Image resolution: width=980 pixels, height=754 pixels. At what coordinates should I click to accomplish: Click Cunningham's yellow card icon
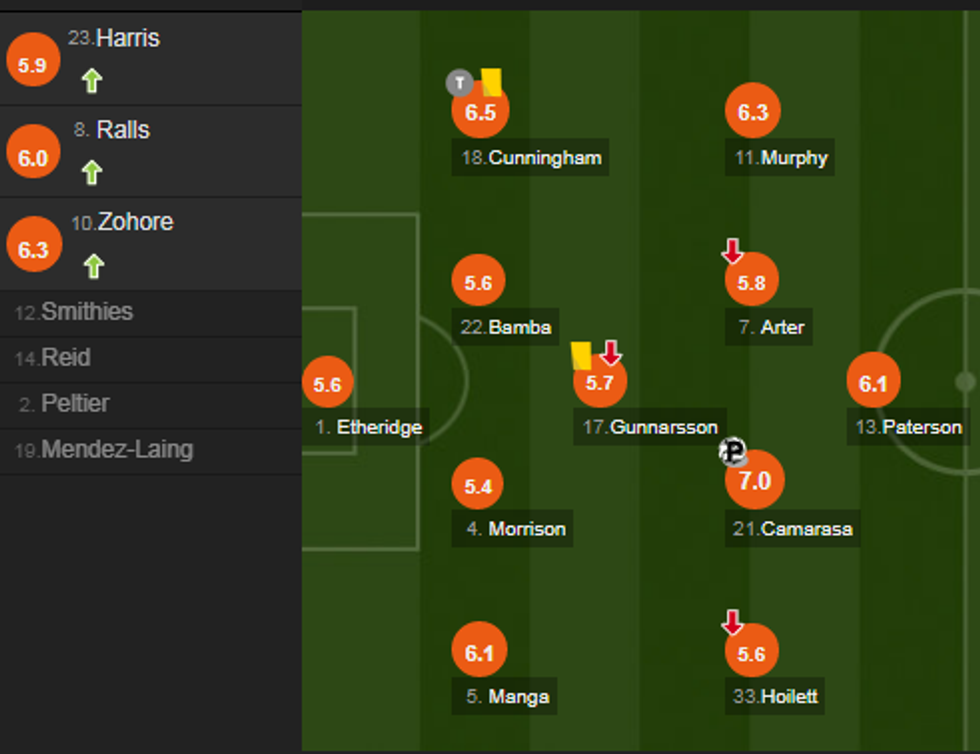pos(491,82)
